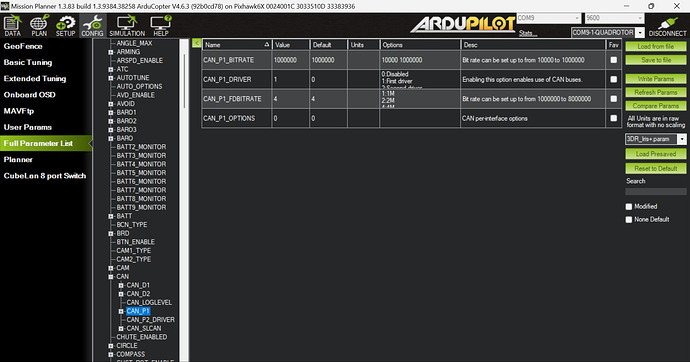Click the DISCONNECT plug icon

[668, 26]
